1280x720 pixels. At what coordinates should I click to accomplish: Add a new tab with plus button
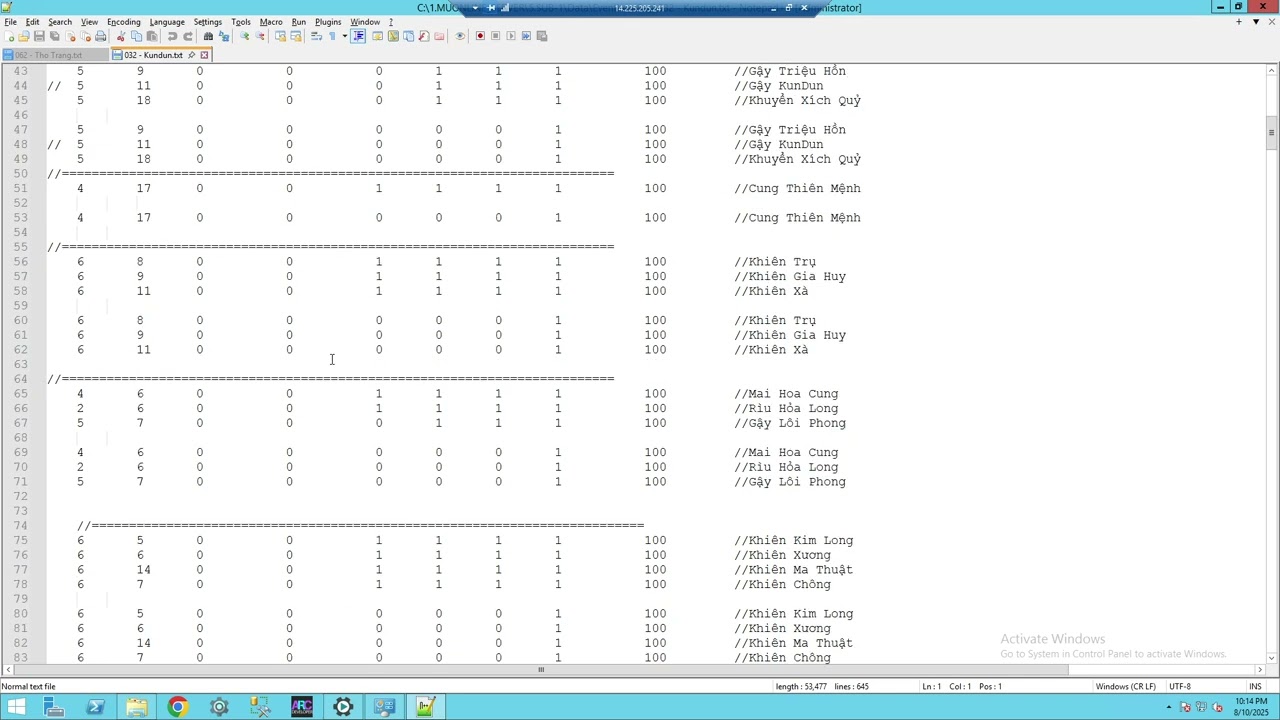tap(1239, 22)
